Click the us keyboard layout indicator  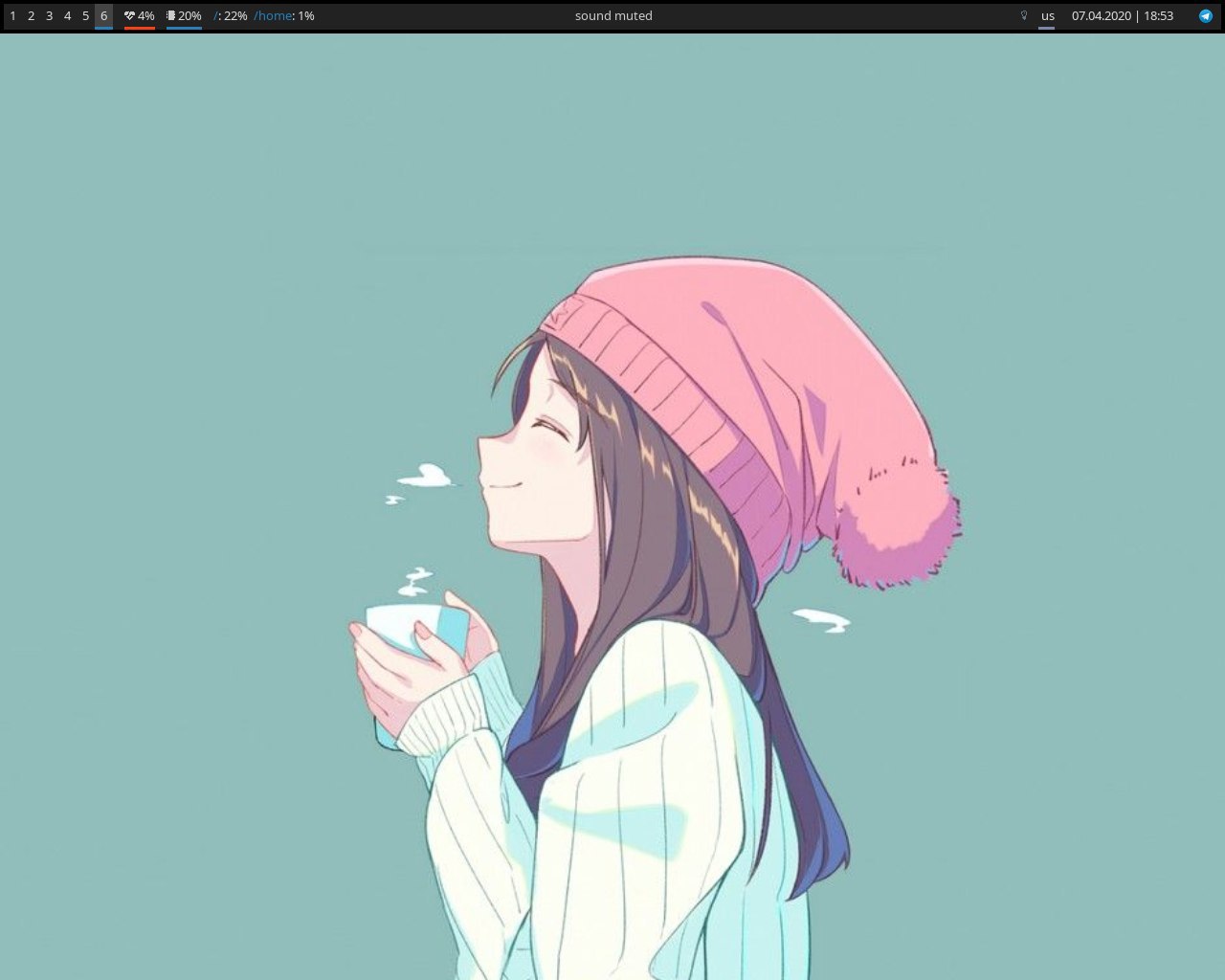pyautogui.click(x=1048, y=16)
